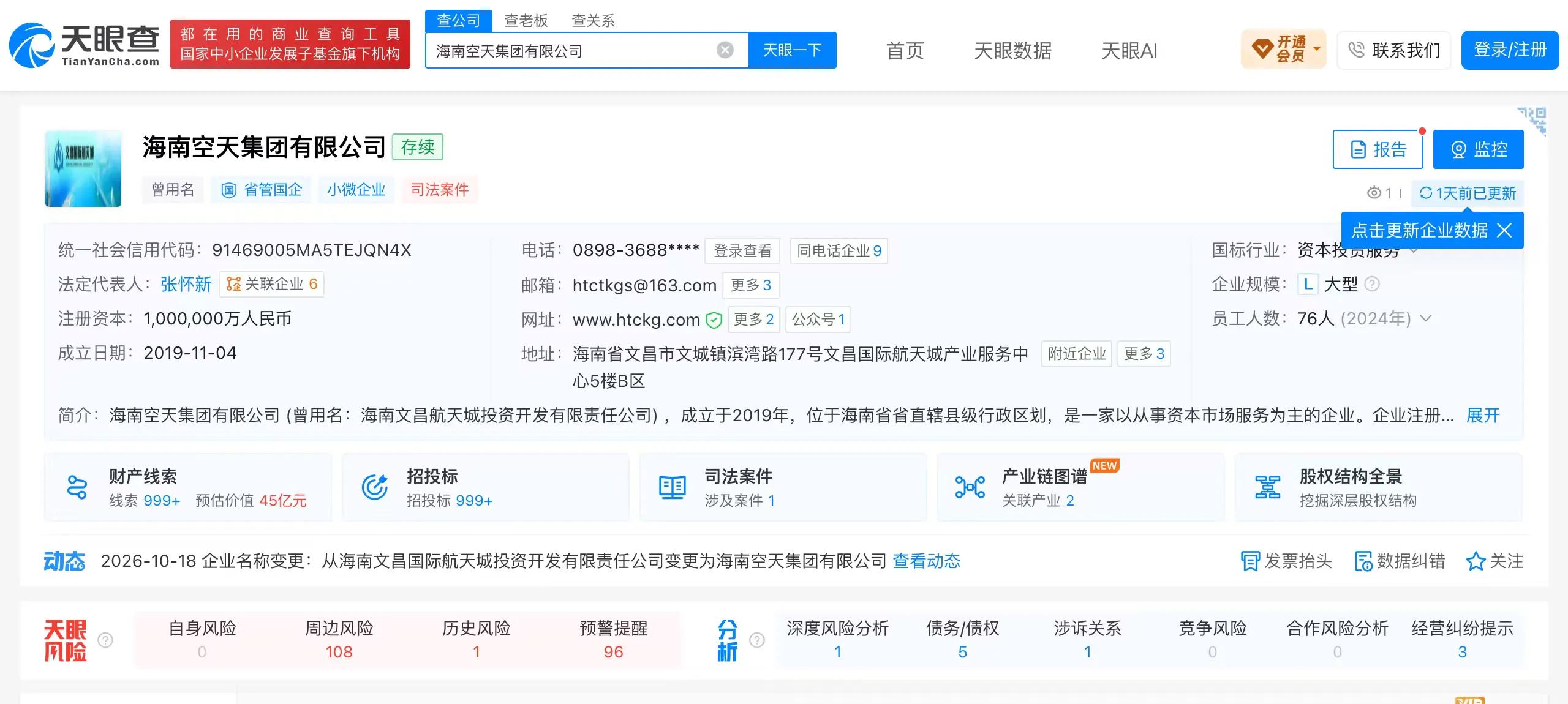Clear the search box with X icon
Image resolution: width=1568 pixels, height=704 pixels.
(x=725, y=50)
